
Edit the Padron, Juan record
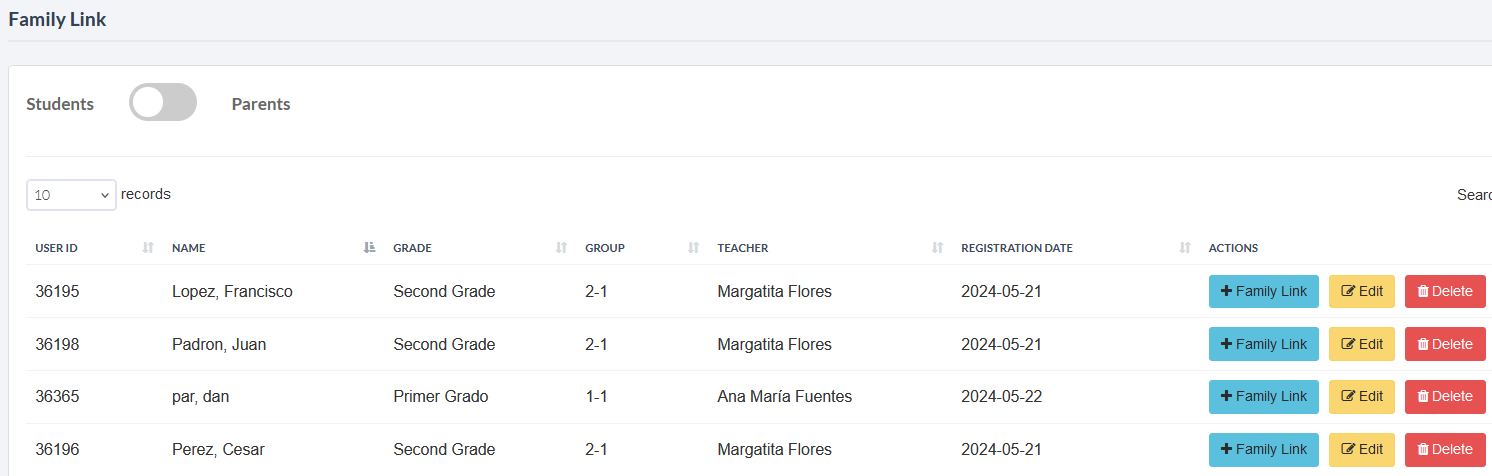pyautogui.click(x=1361, y=344)
